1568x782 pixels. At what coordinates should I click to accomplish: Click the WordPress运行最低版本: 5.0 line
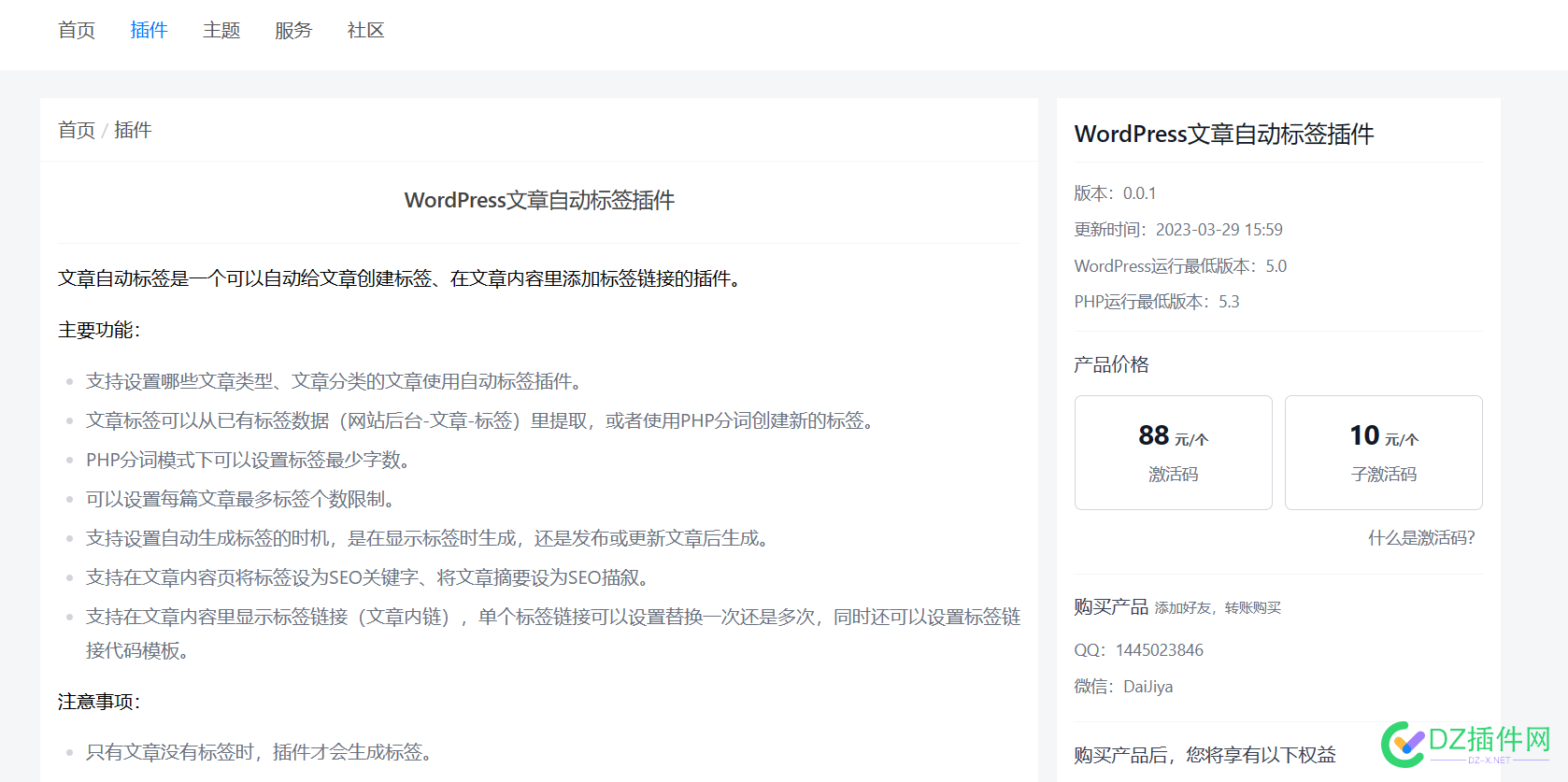[1180, 266]
